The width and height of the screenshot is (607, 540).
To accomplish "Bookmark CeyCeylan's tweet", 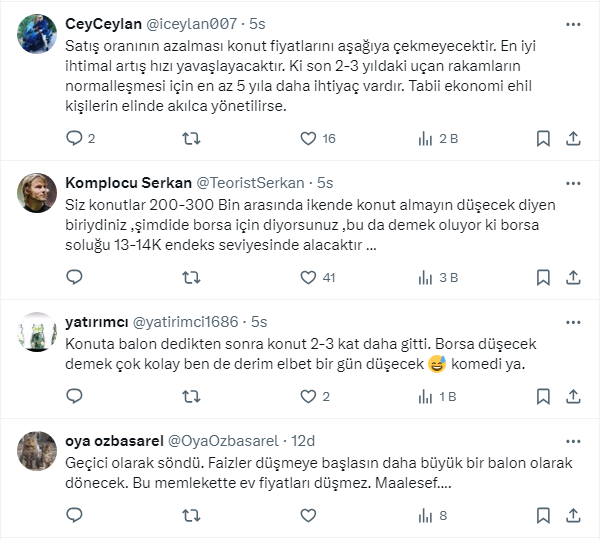I will point(544,138).
